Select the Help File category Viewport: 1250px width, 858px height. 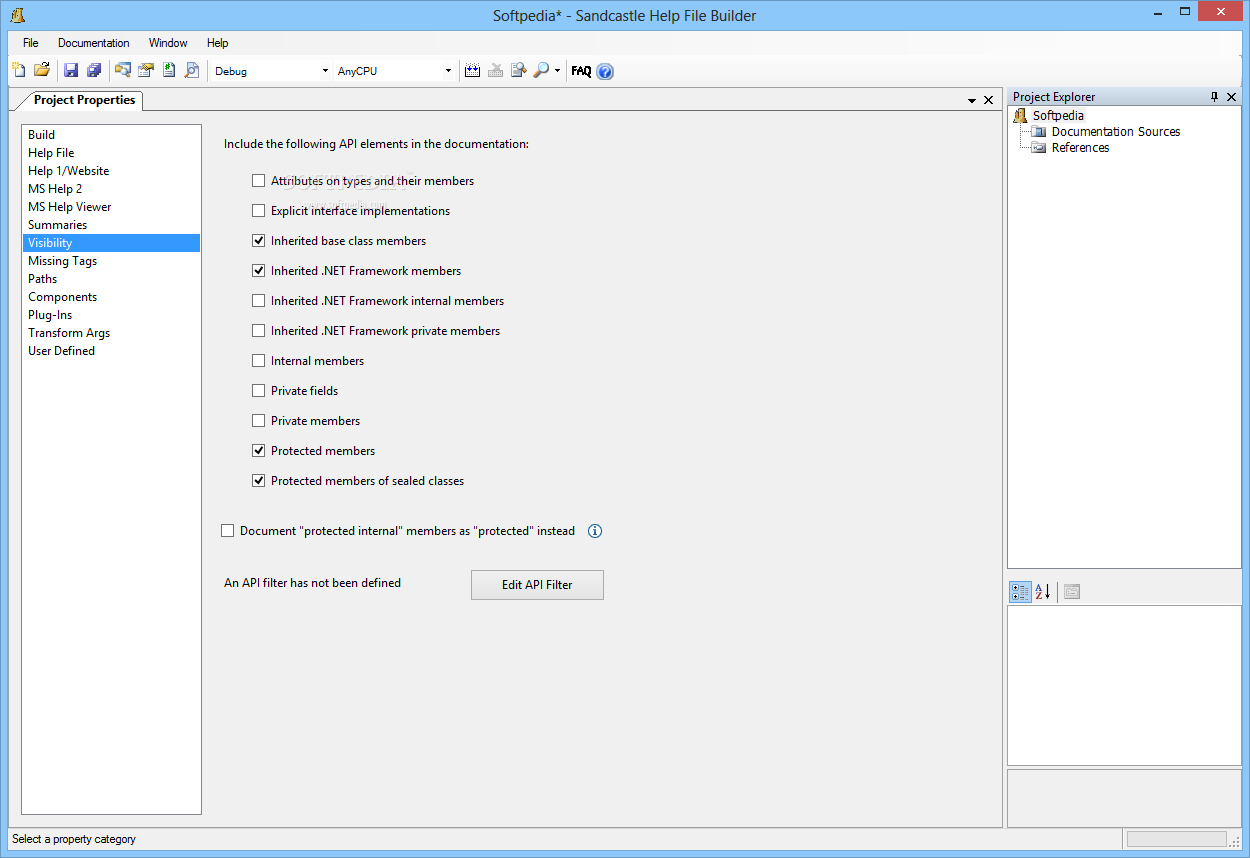tap(111, 153)
